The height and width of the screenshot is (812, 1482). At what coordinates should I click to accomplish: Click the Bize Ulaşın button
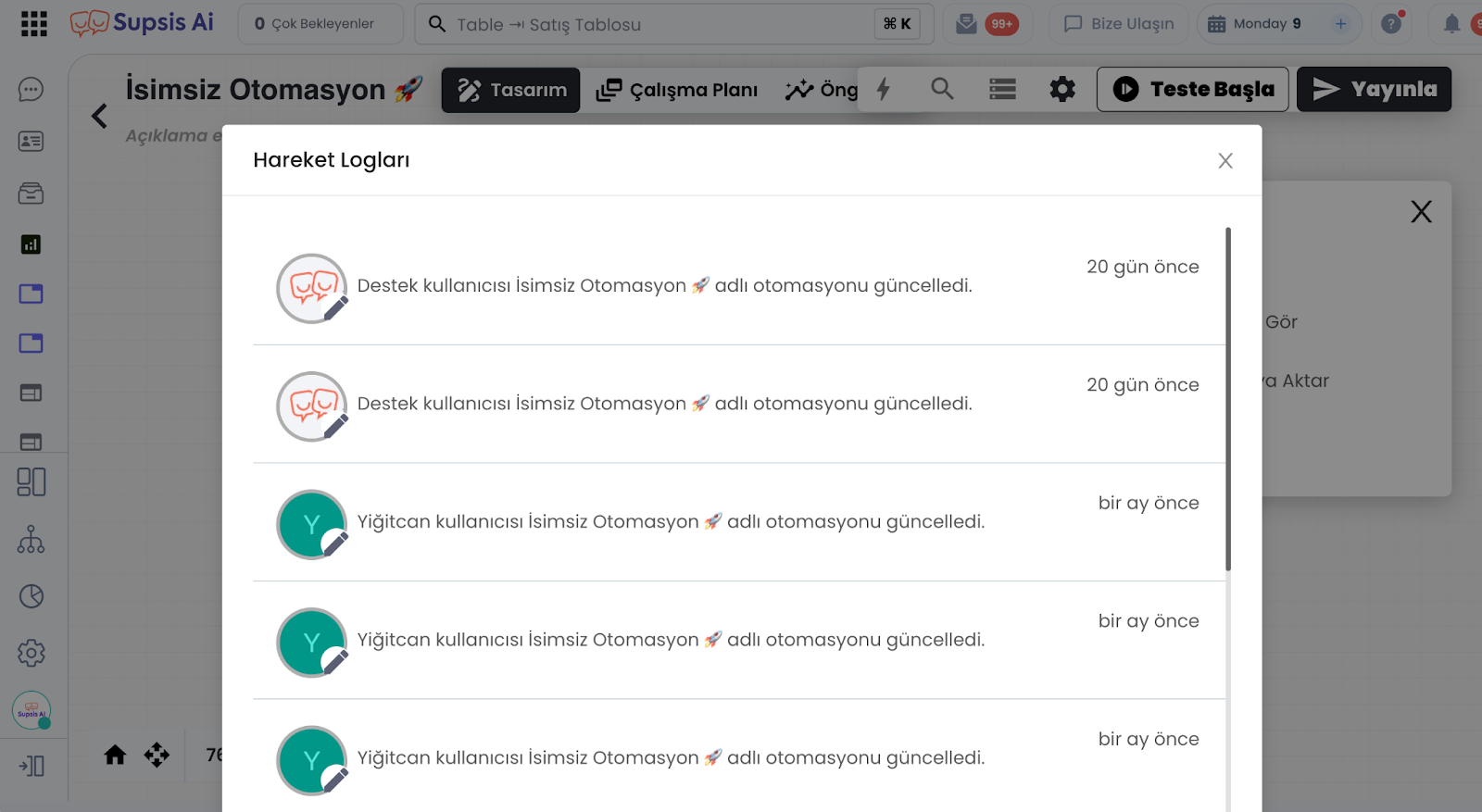click(1119, 24)
